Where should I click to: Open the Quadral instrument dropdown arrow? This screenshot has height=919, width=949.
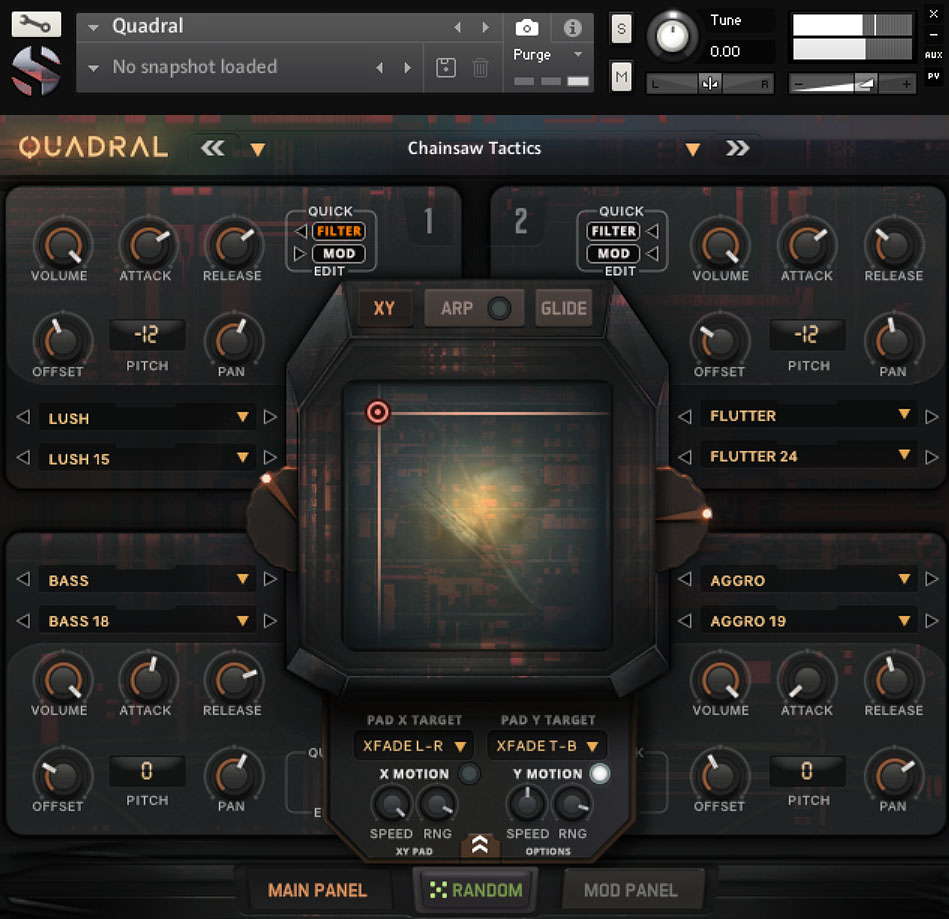pyautogui.click(x=93, y=28)
